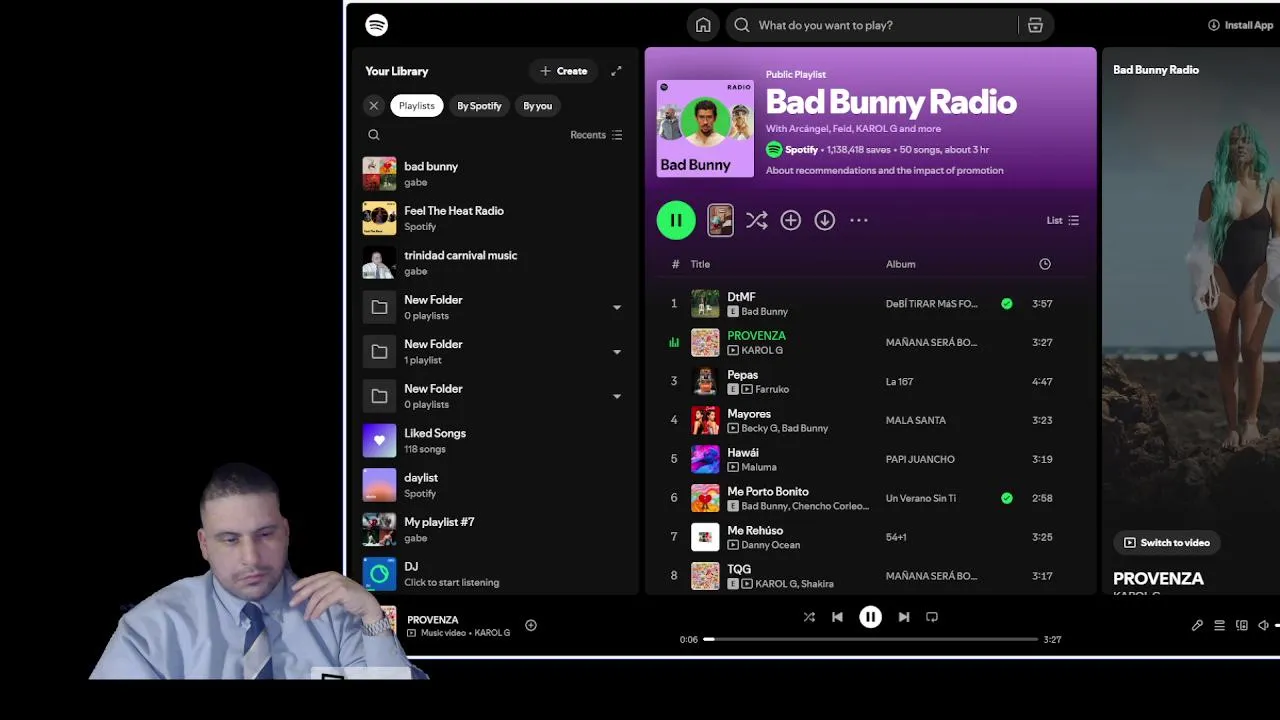Click Album column header
1280x720 pixels.
[900, 264]
